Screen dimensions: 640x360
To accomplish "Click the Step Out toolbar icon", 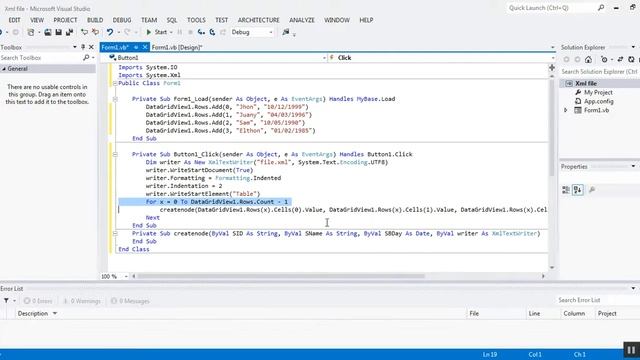I will [x=223, y=32].
